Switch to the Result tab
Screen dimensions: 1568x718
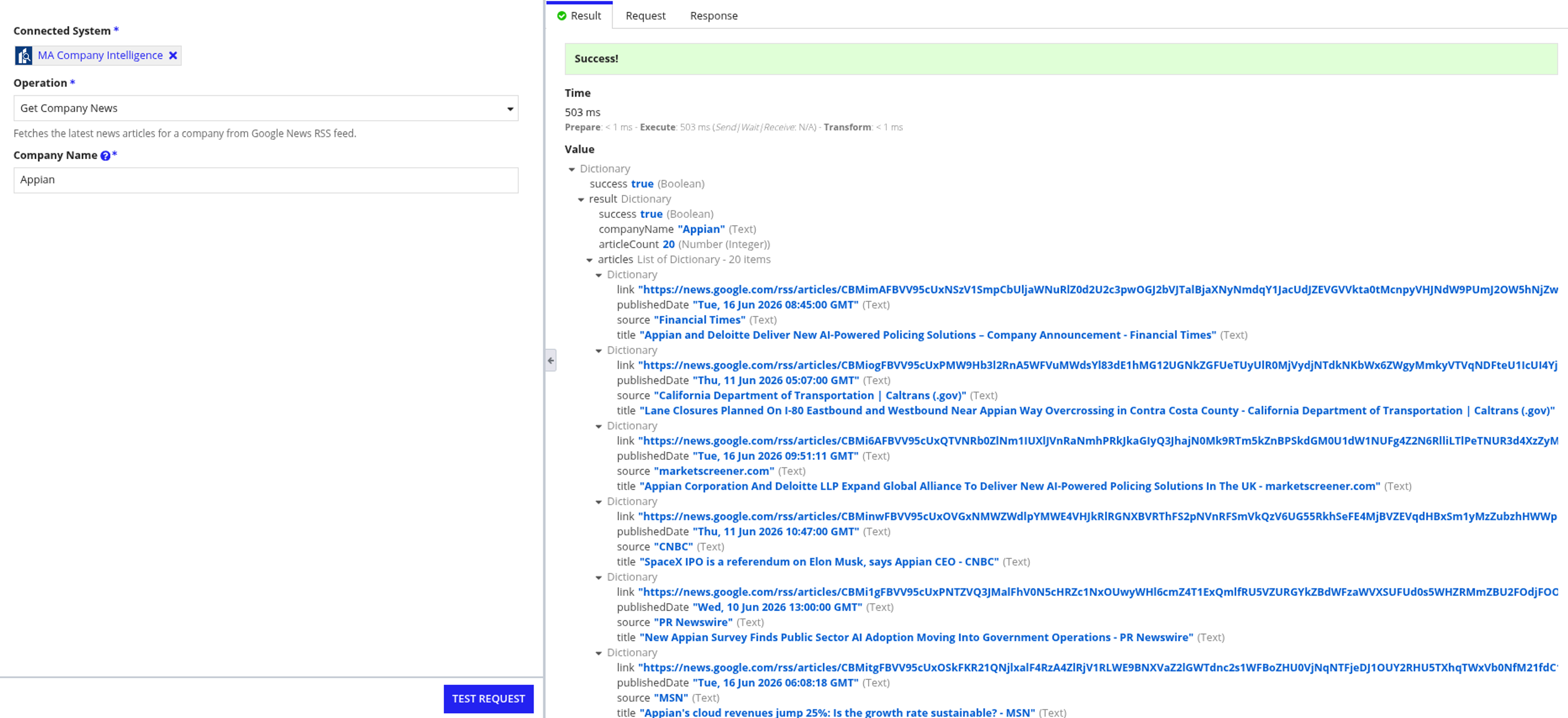tap(579, 16)
